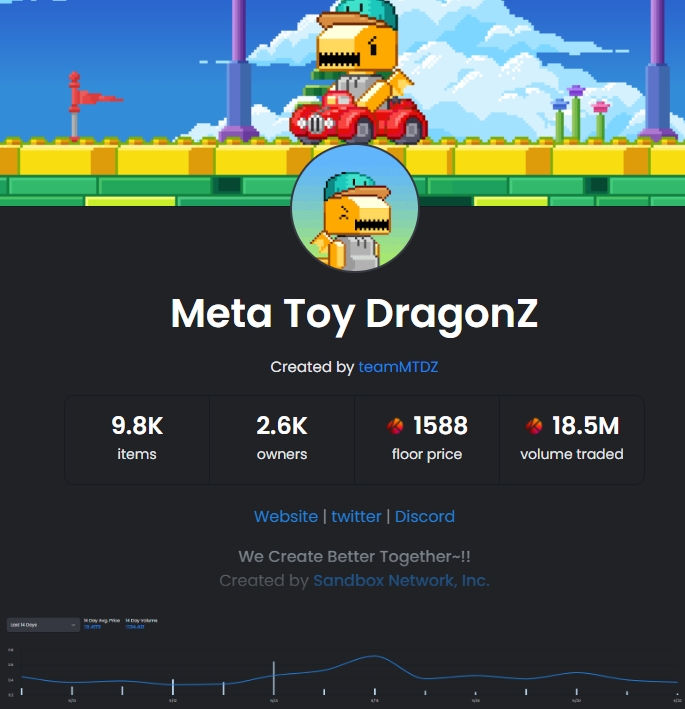
Task: Open the Last 14 Days dropdown
Action: click(42, 625)
